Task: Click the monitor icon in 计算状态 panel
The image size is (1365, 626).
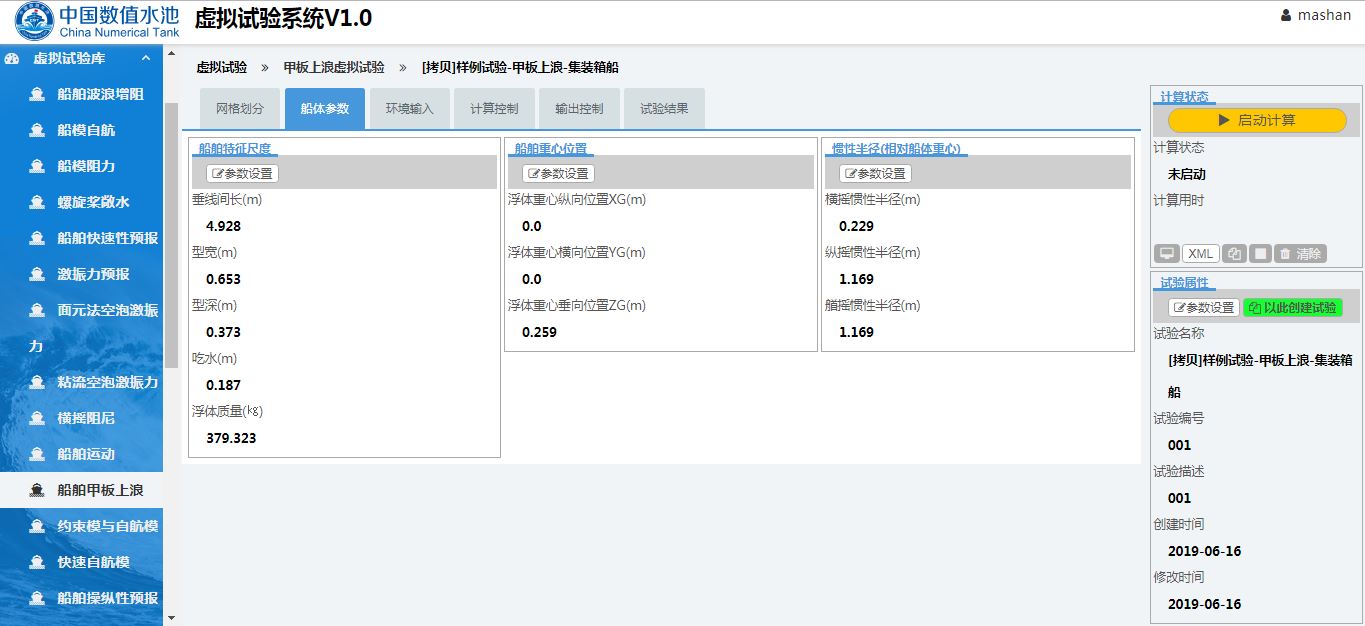Action: [x=1166, y=254]
